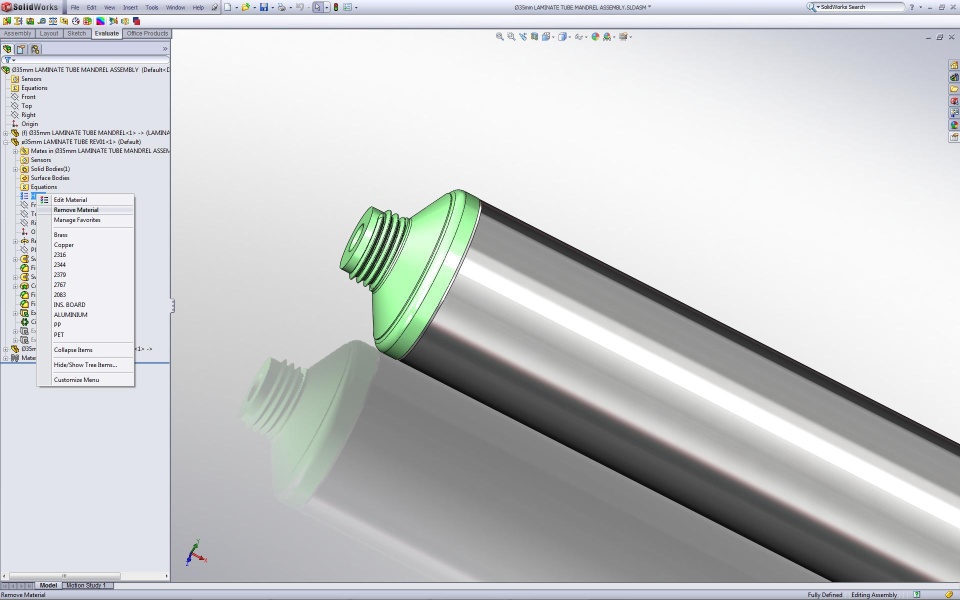Open the SolidWorks Resources home icon
Image resolution: width=960 pixels, height=600 pixels.
click(x=954, y=65)
